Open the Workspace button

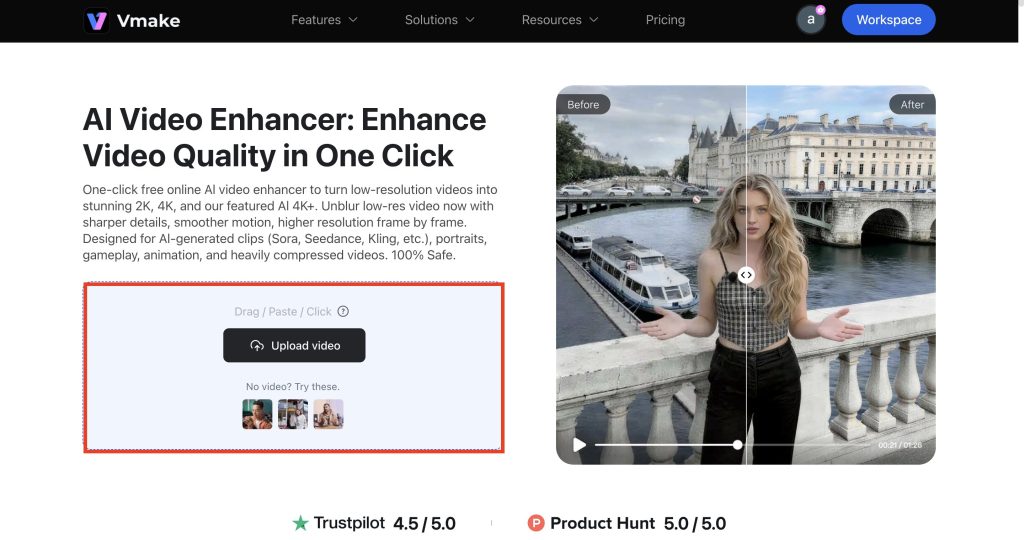(888, 20)
